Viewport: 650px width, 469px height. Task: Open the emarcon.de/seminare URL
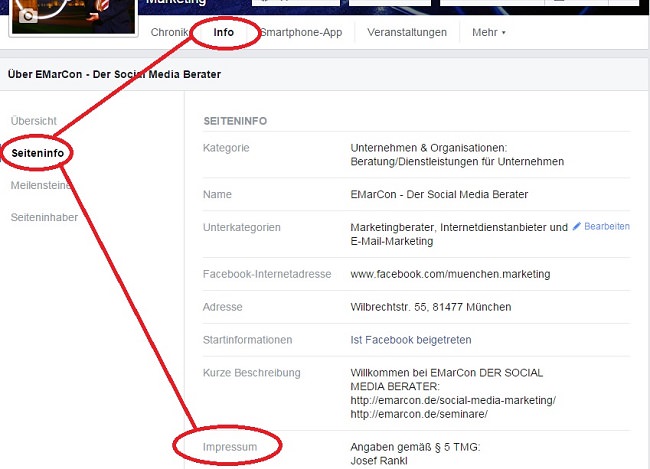(x=419, y=414)
